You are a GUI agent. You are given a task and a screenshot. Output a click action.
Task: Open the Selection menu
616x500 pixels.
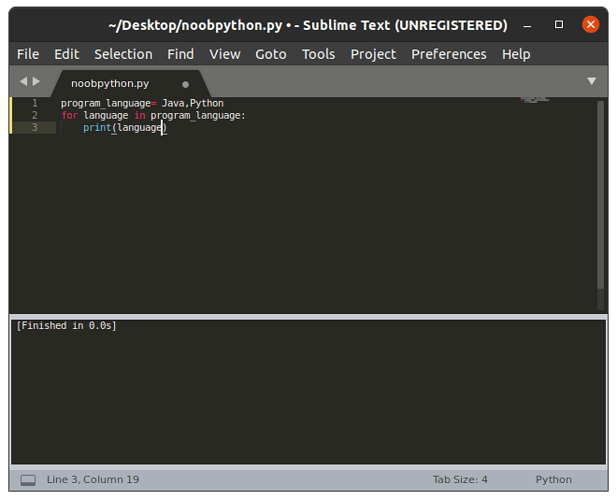[x=123, y=54]
